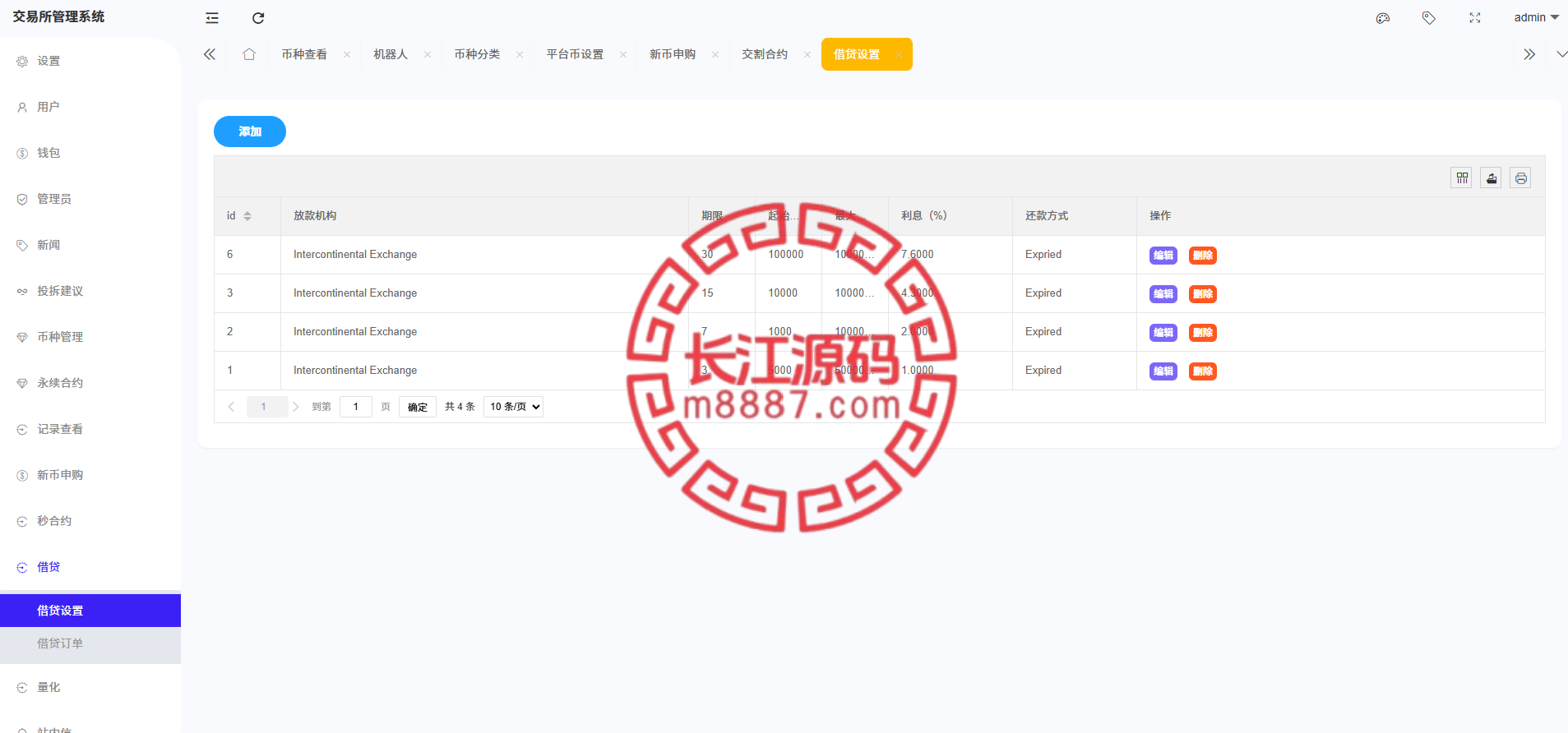Close the 交割合约 tab
Viewport: 1568px width, 733px height.
pos(807,55)
